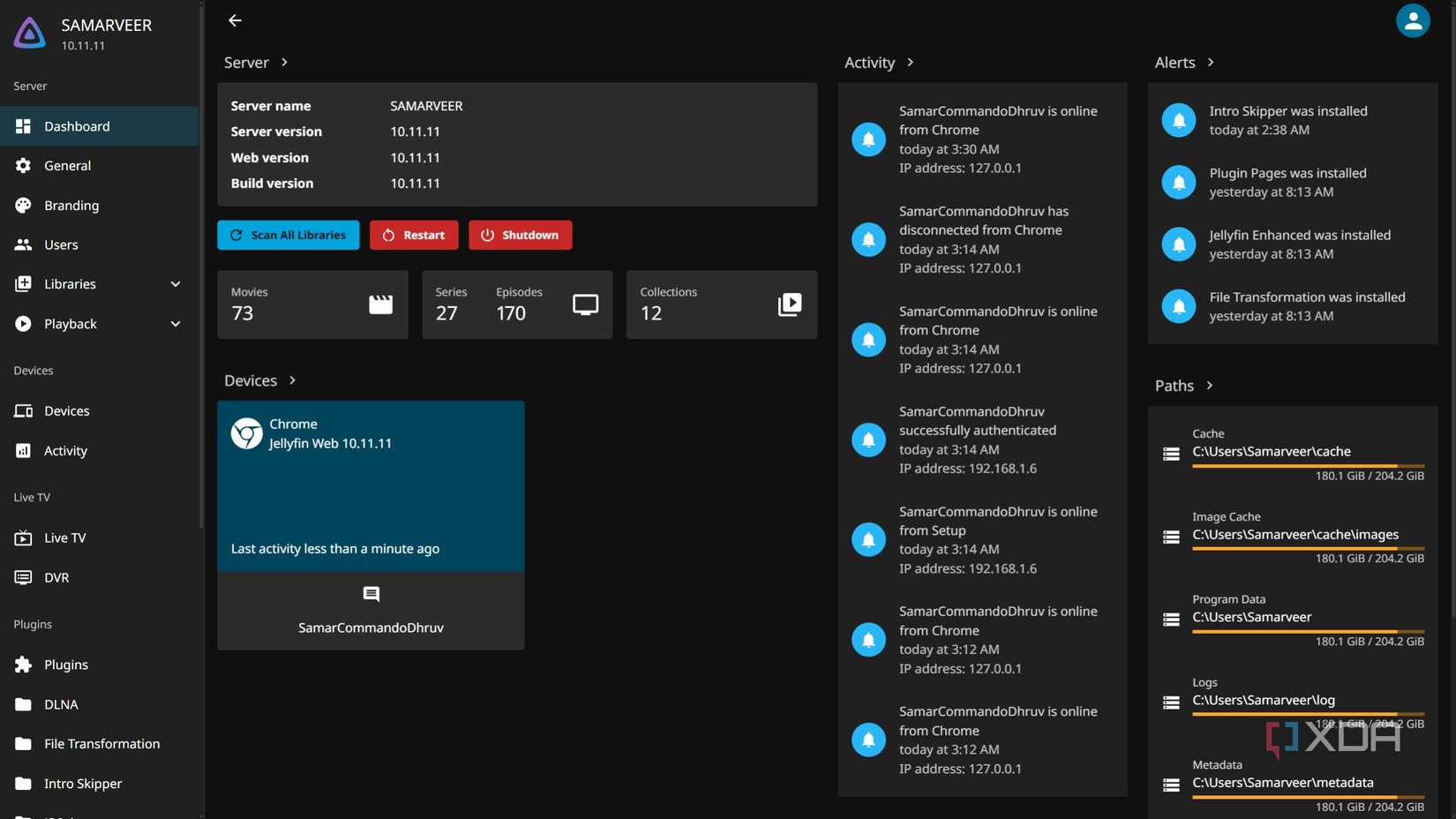
Task: Click the Image Cache disk usage bar
Action: click(1309, 549)
